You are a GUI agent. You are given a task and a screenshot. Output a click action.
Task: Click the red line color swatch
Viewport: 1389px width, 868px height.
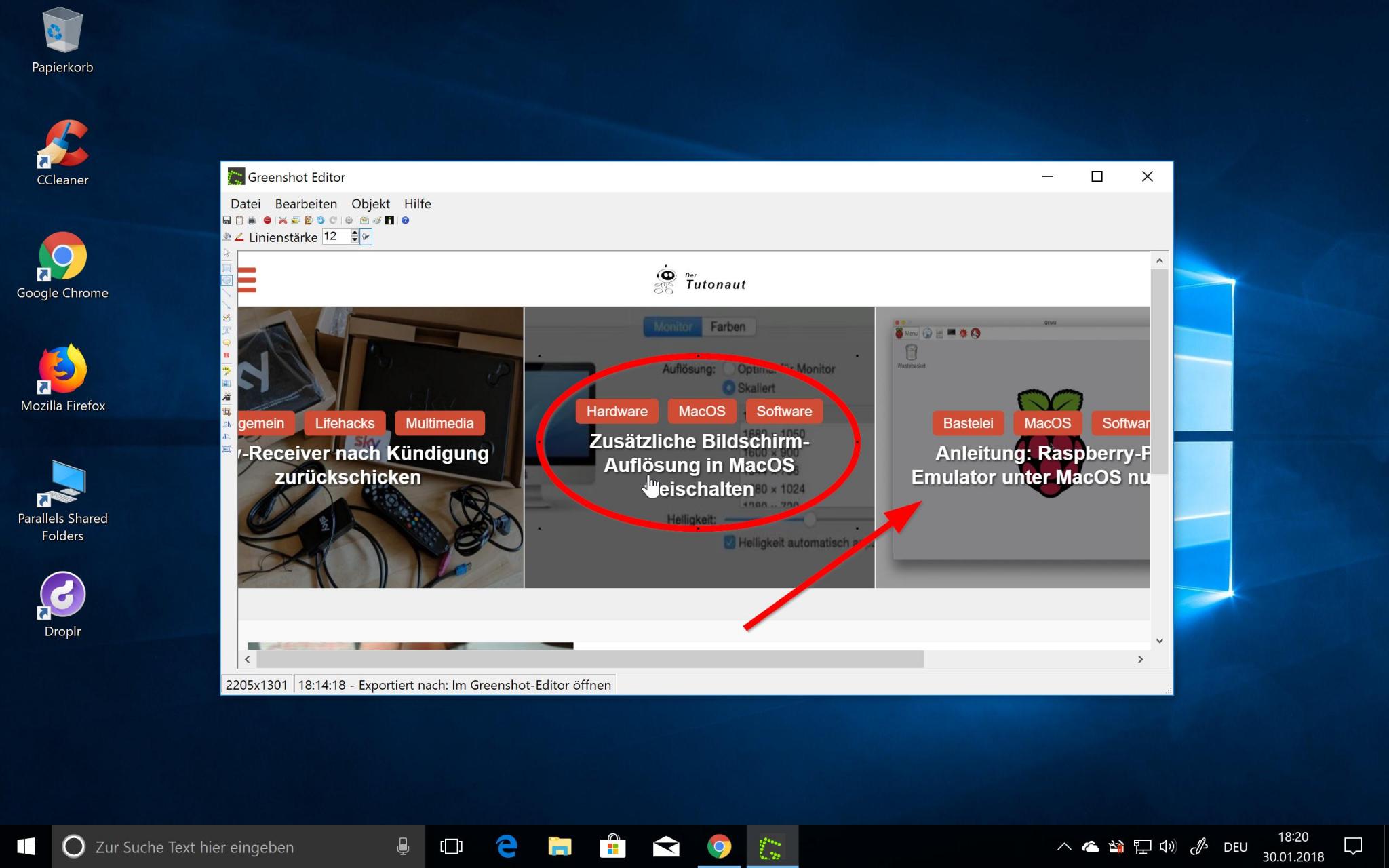pos(239,237)
